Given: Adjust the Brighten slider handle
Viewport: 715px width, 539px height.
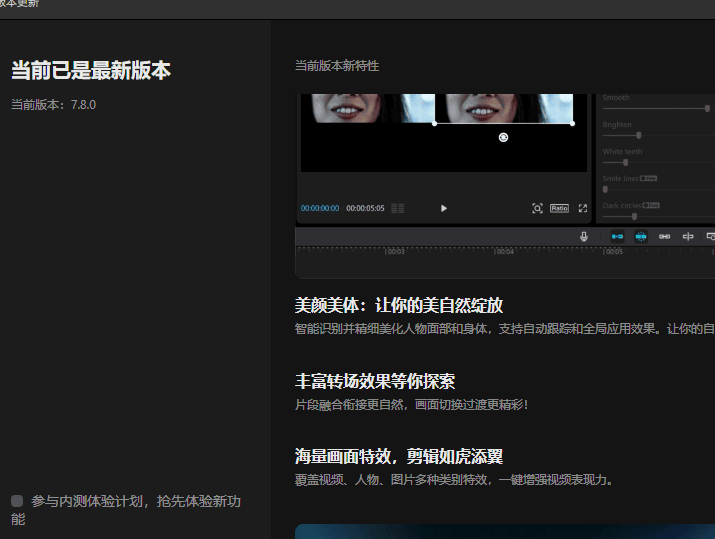Looking at the screenshot, I should (x=638, y=135).
